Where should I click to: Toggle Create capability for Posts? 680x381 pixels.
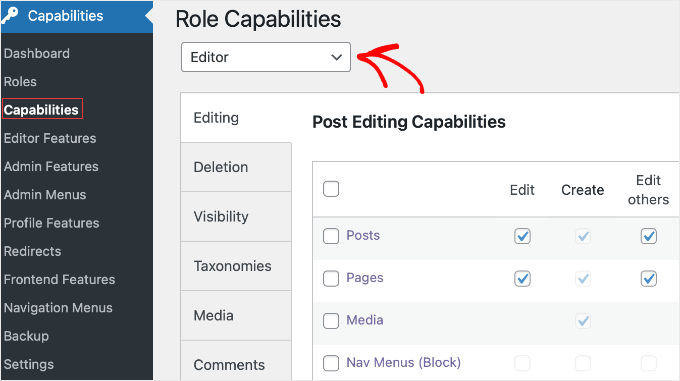(583, 236)
